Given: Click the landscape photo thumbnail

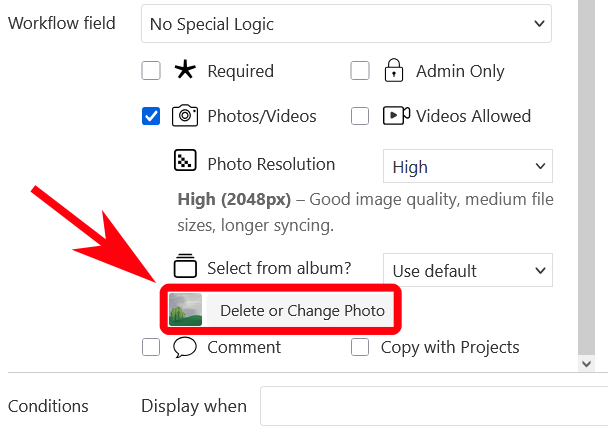Looking at the screenshot, I should coord(186,310).
